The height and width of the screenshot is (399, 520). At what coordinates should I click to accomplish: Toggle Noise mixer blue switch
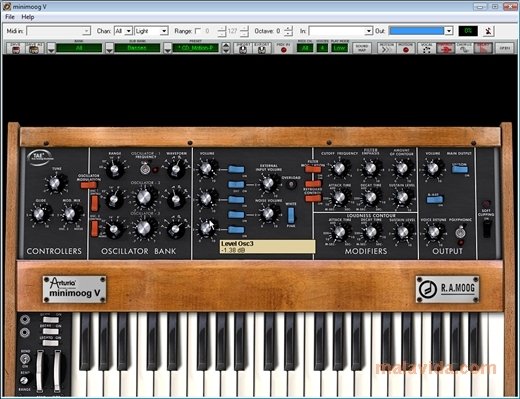(x=236, y=214)
